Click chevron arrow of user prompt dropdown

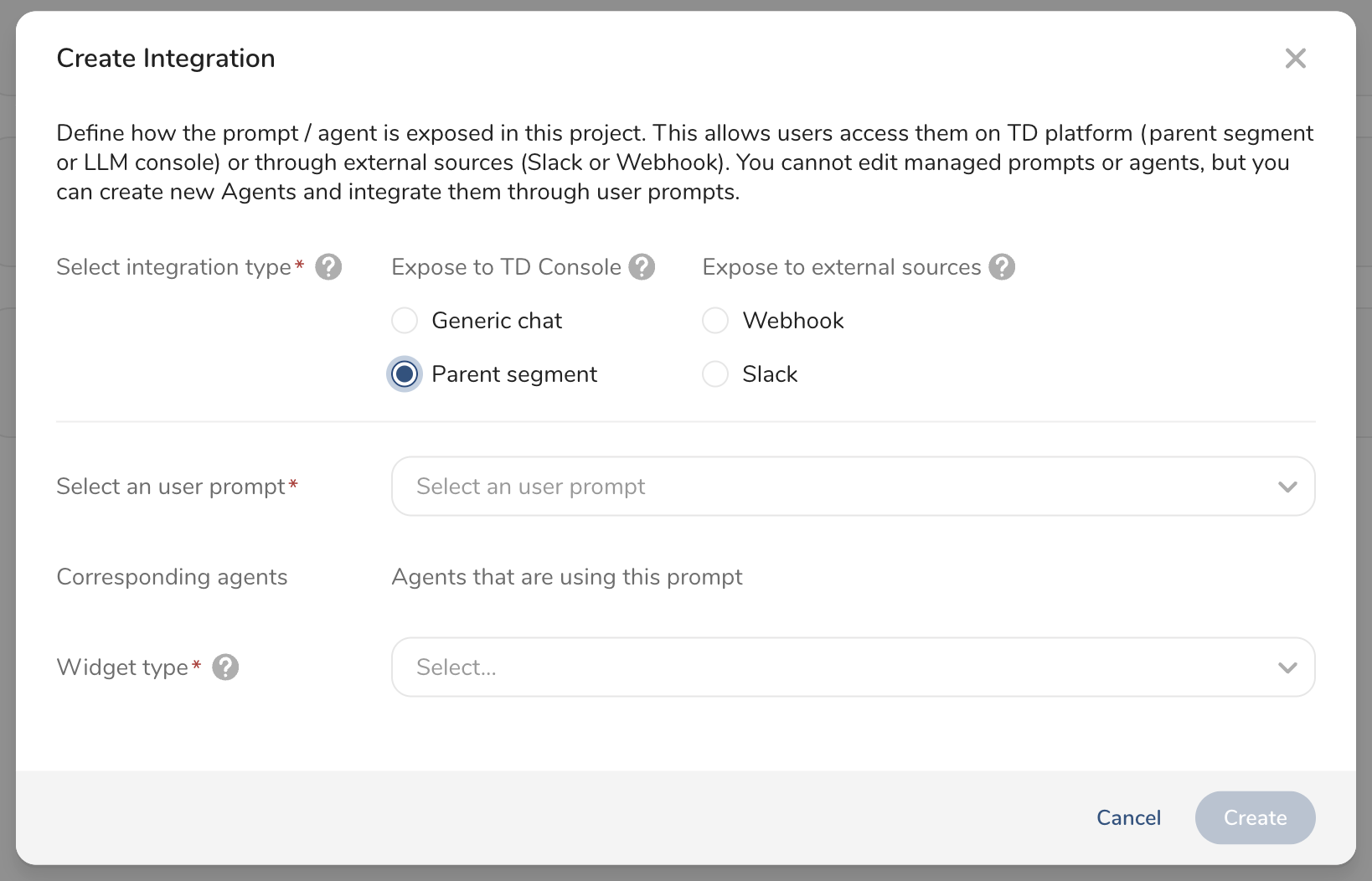1287,487
